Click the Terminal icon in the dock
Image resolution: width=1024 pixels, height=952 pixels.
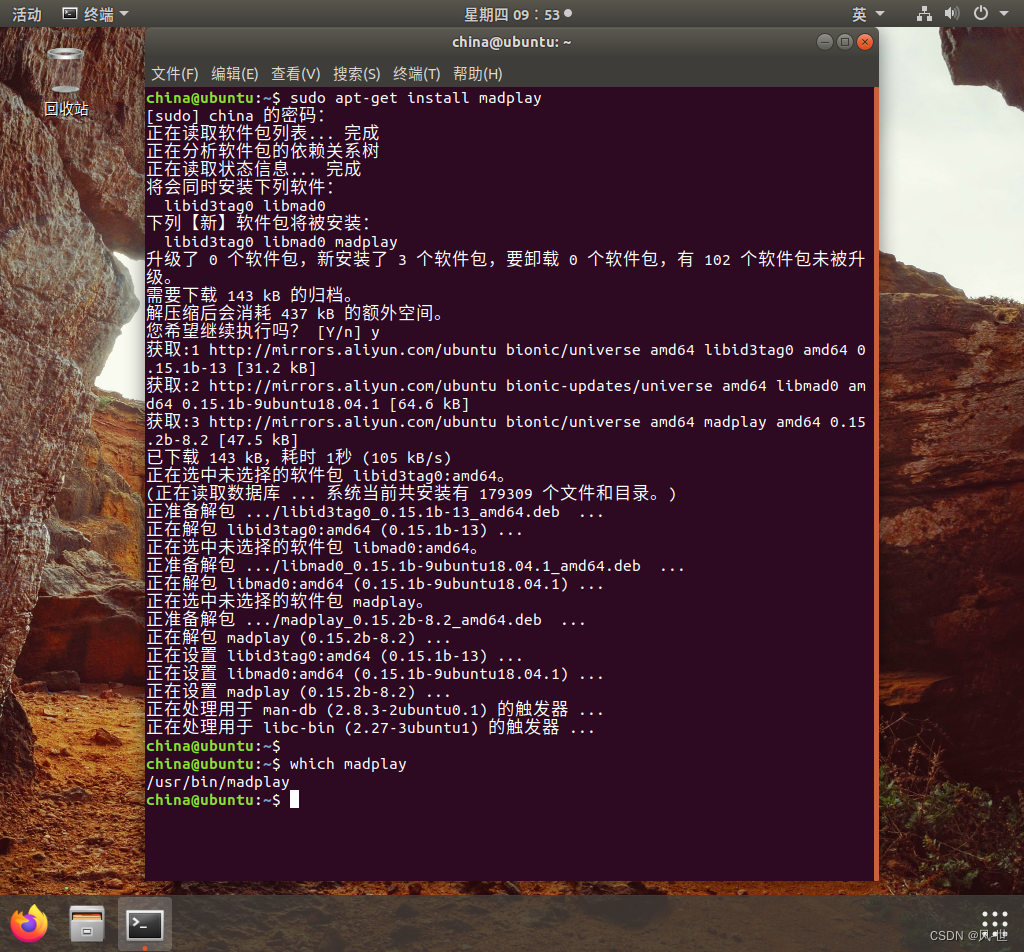pyautogui.click(x=143, y=922)
